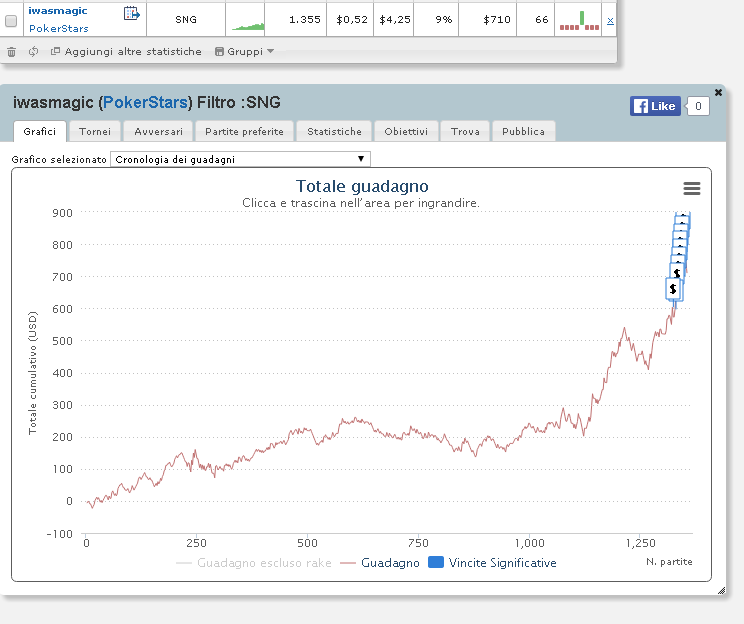Click the $710 profit cell
Screen dimensions: 744x624
(x=487, y=19)
